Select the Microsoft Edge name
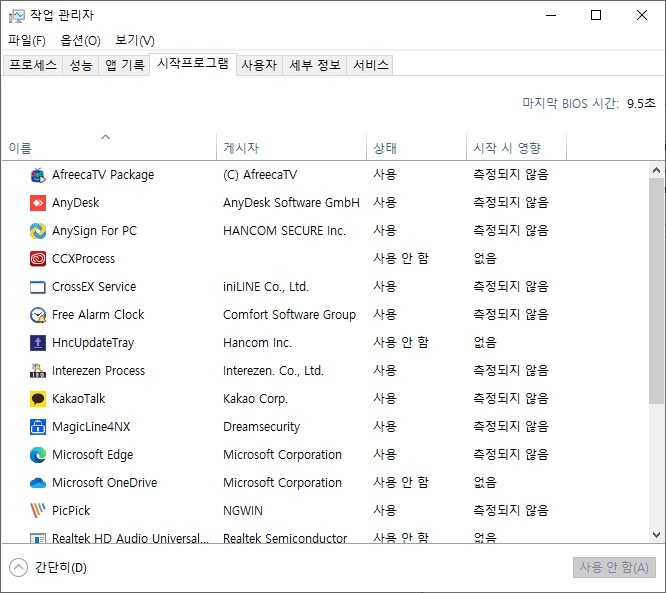The height and width of the screenshot is (593, 666). pyautogui.click(x=93, y=455)
